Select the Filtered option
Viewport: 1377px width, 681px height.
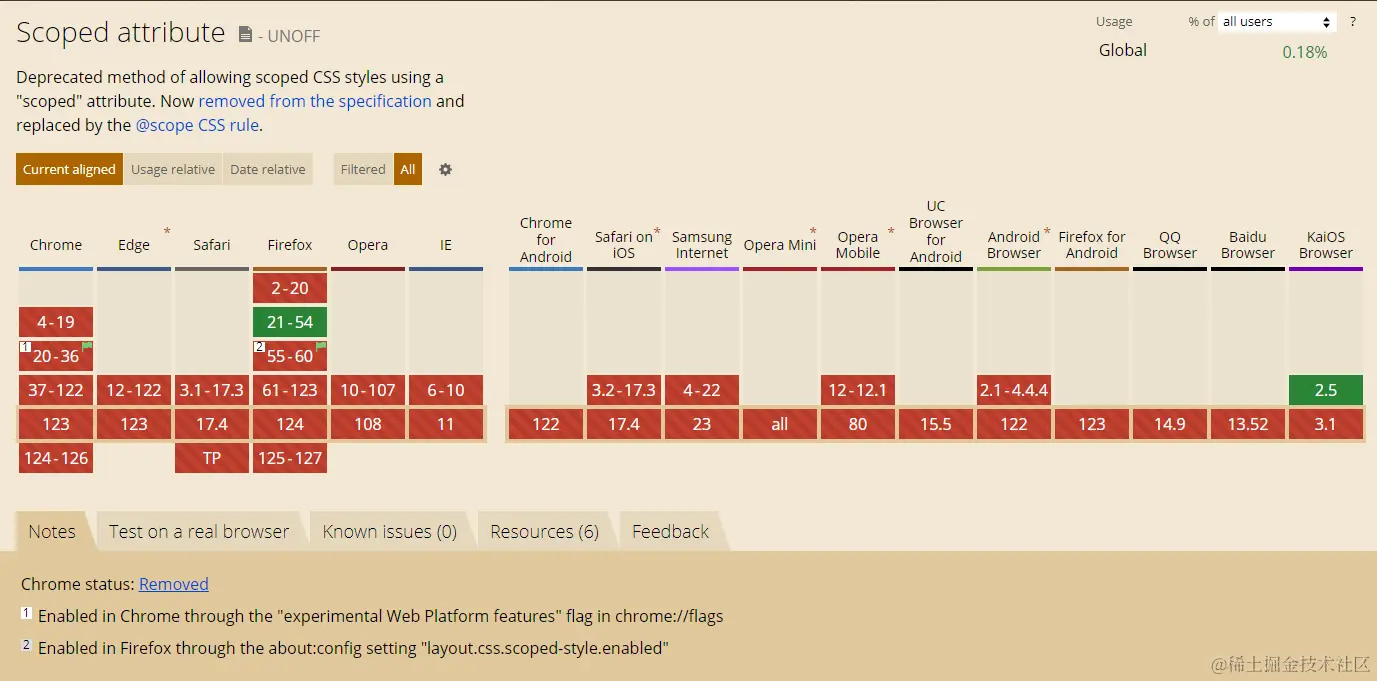tap(363, 170)
